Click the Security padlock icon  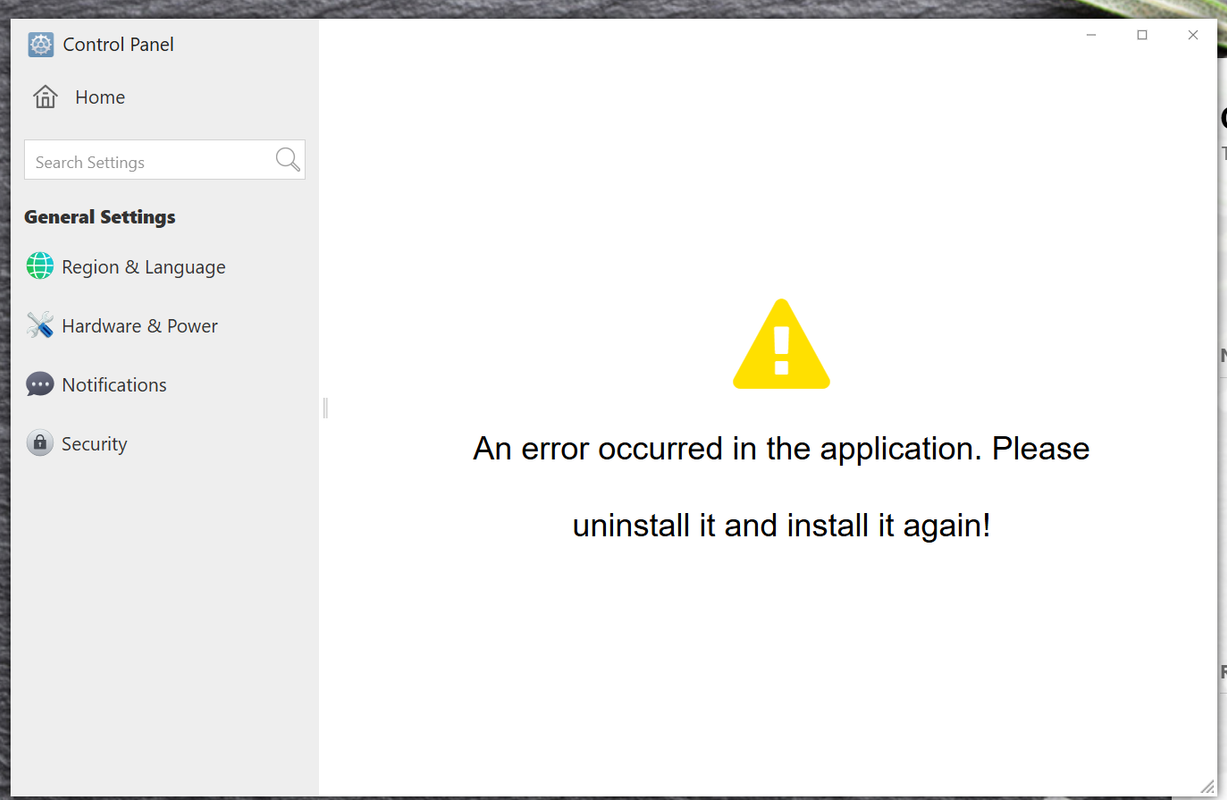(x=40, y=443)
